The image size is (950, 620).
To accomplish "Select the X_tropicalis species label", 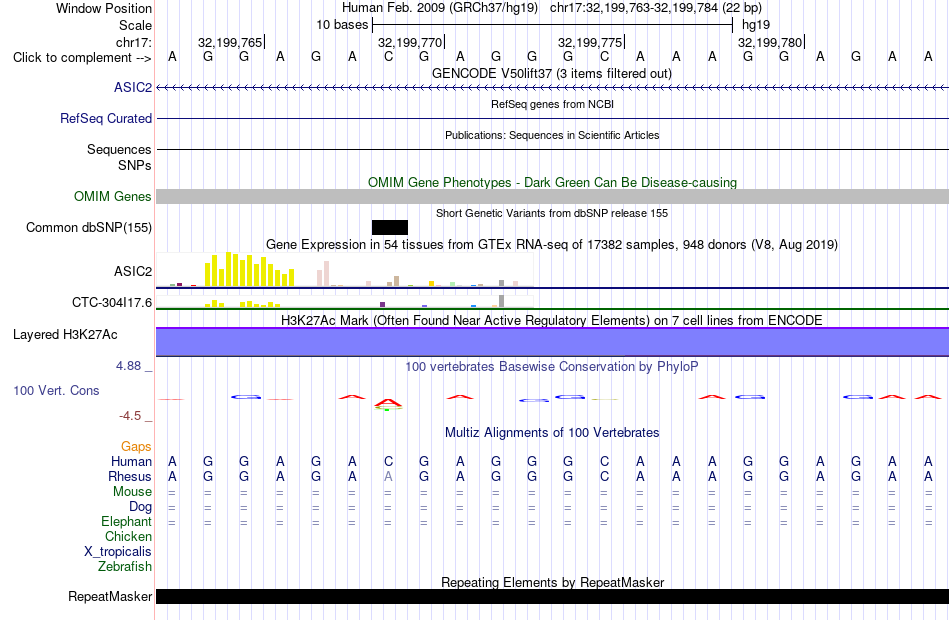I will 118,552.
